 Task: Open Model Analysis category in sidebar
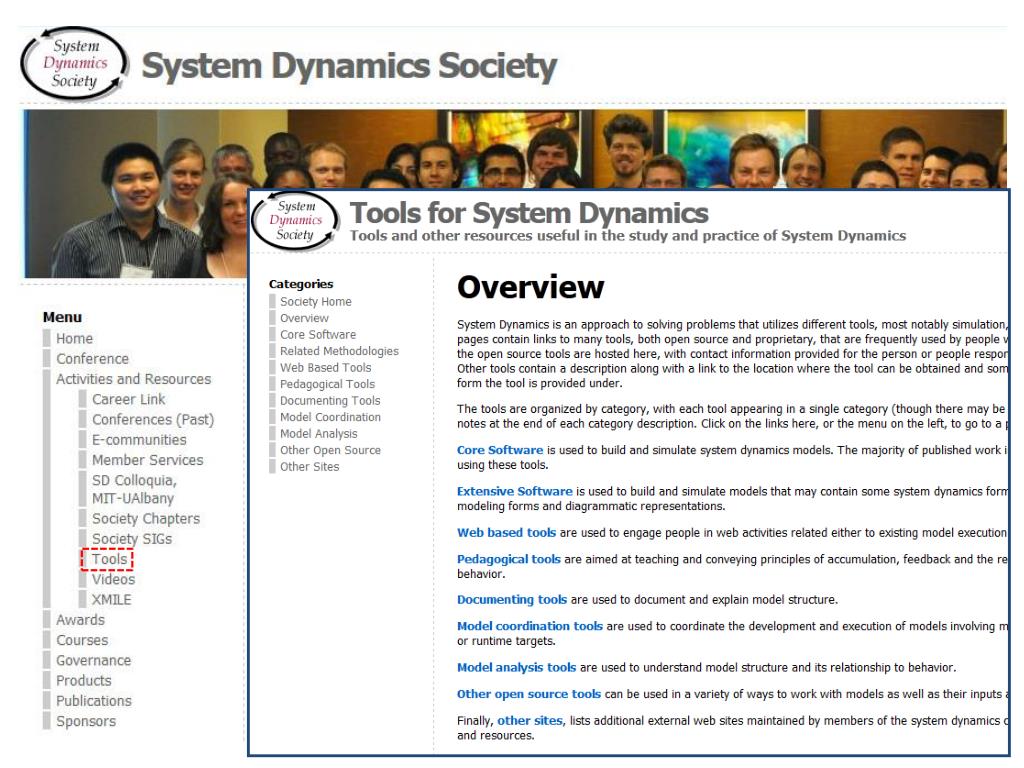(x=319, y=434)
